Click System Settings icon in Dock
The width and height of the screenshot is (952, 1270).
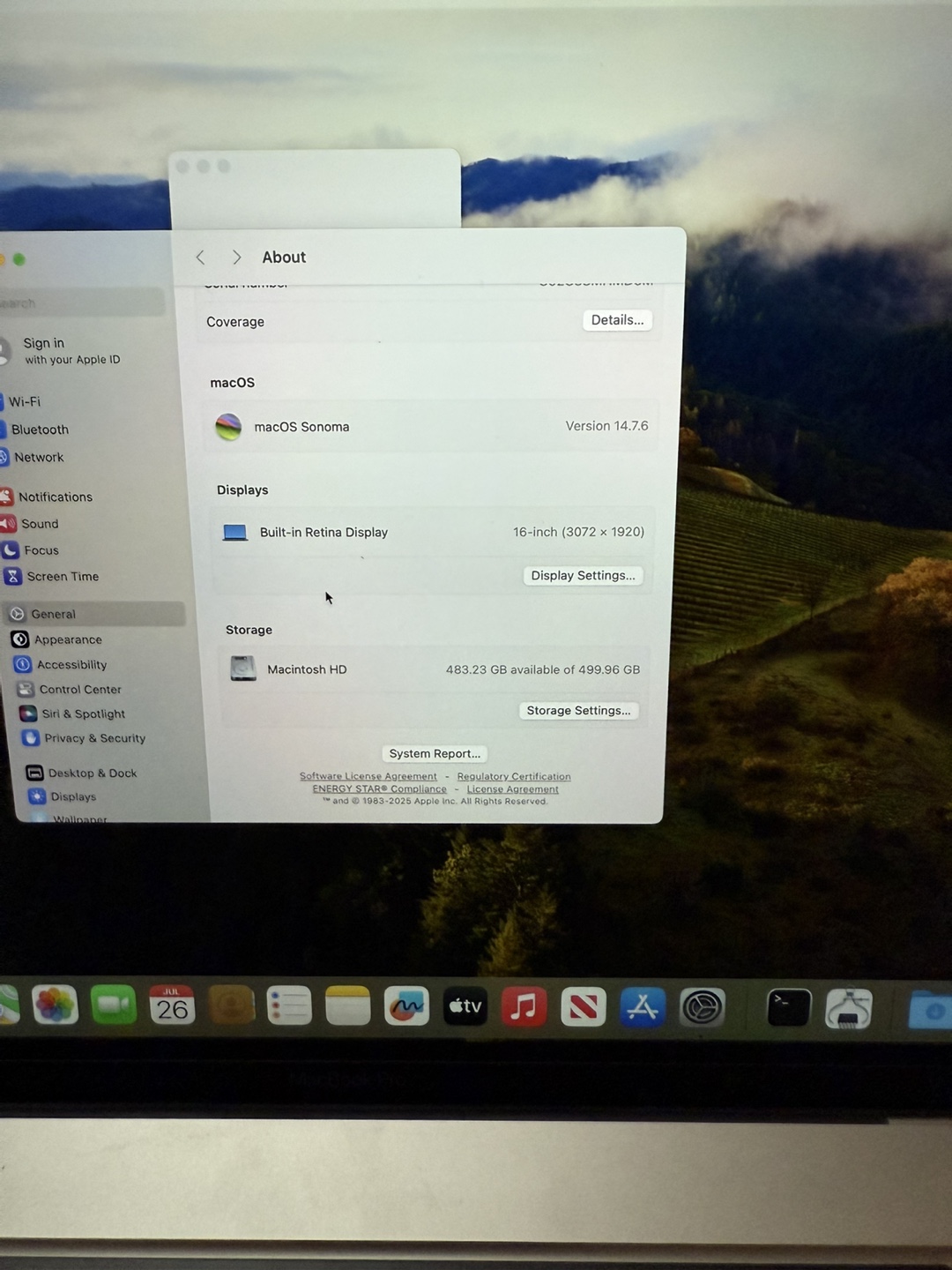[x=702, y=1008]
